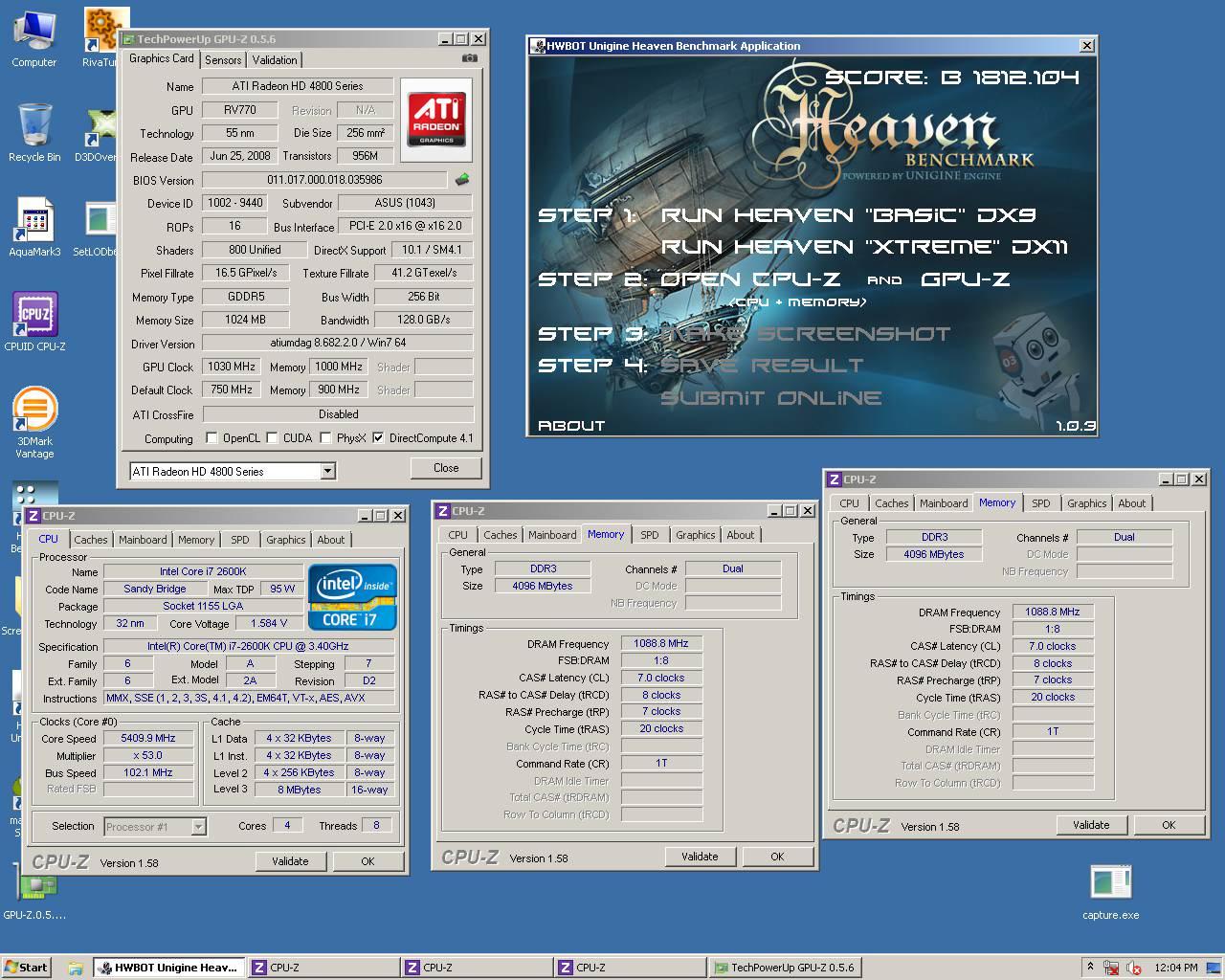This screenshot has width=1225, height=980.
Task: Click OK in right CPU-Z window
Action: pos(1169,825)
